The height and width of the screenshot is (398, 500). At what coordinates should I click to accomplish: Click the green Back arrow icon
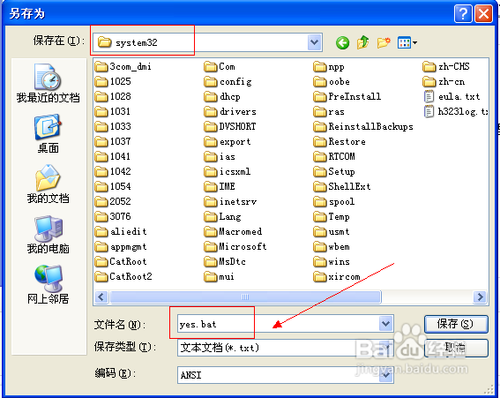pyautogui.click(x=343, y=43)
